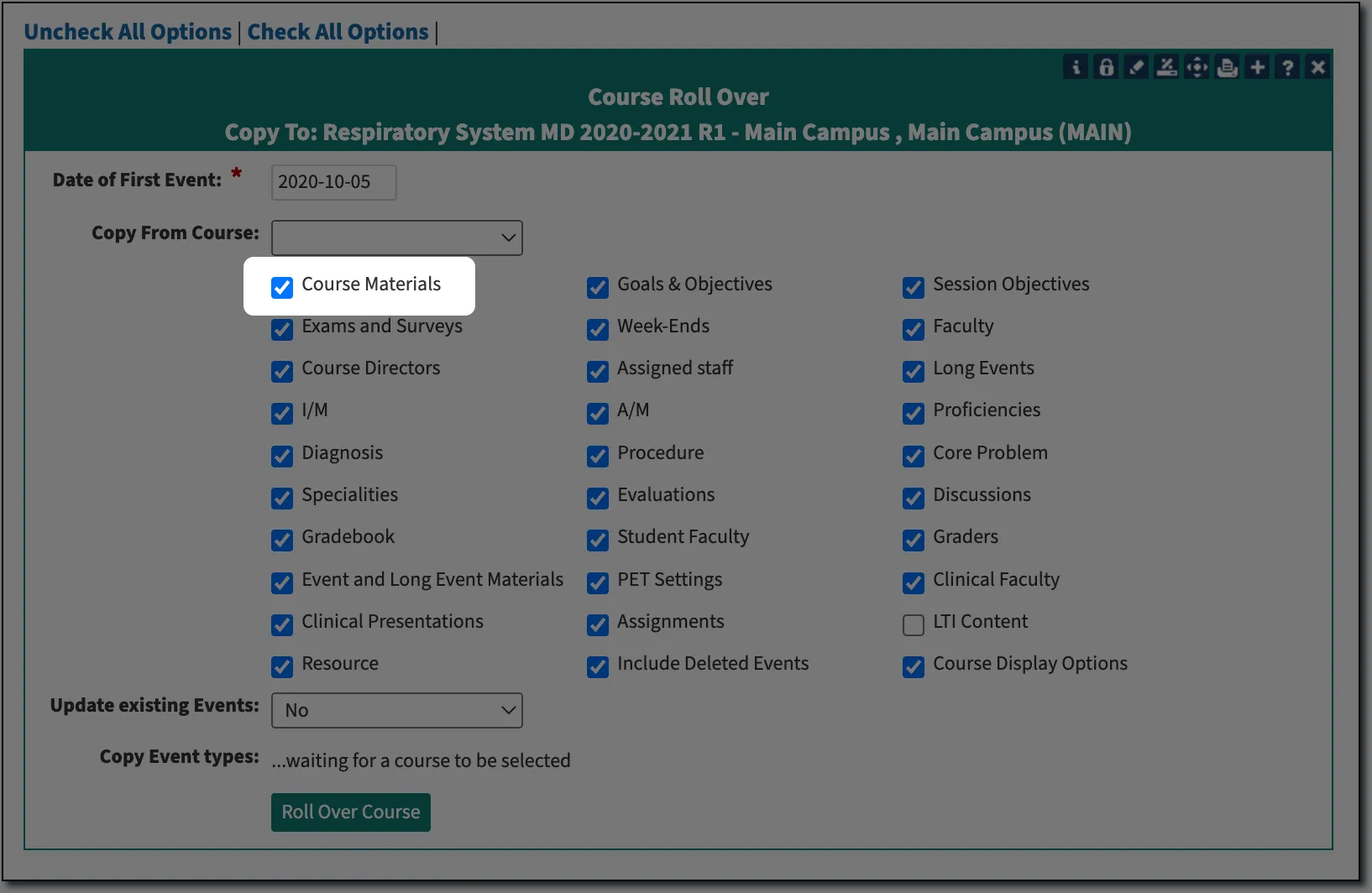This screenshot has width=1372, height=893.
Task: Click the Date of First Event field
Action: pyautogui.click(x=334, y=182)
